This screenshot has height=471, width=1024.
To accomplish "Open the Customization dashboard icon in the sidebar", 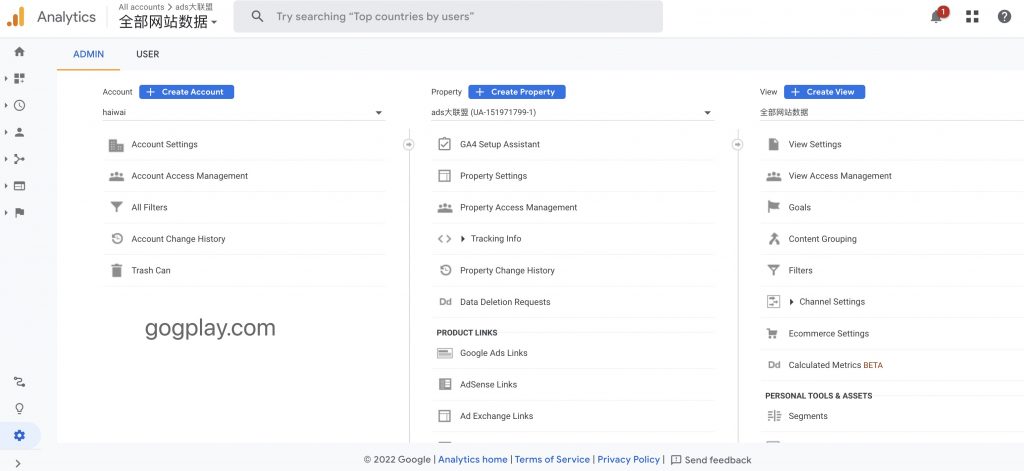I will point(19,78).
